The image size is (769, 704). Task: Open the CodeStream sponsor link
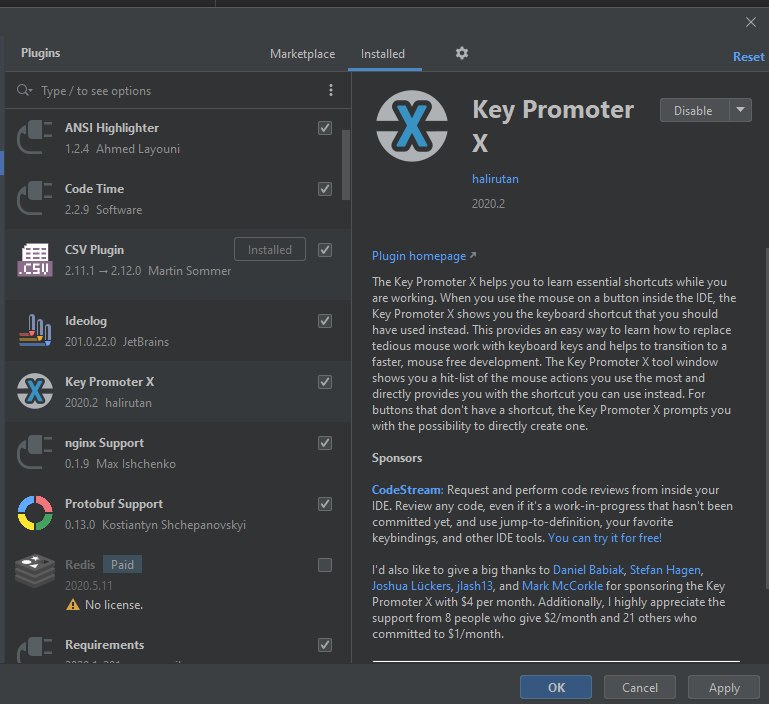[407, 490]
